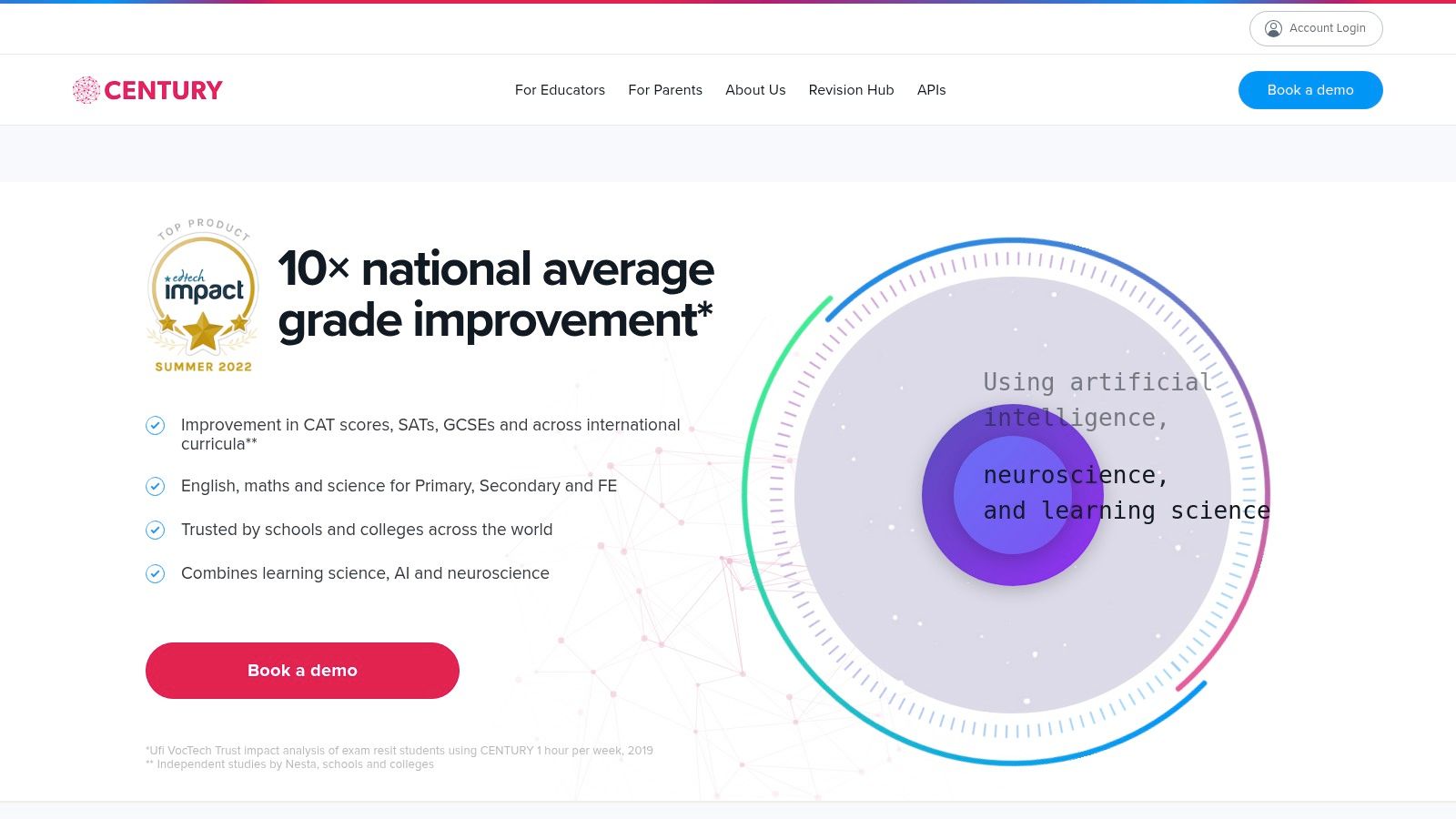
Task: Click the CENTURY logo
Action: click(147, 90)
